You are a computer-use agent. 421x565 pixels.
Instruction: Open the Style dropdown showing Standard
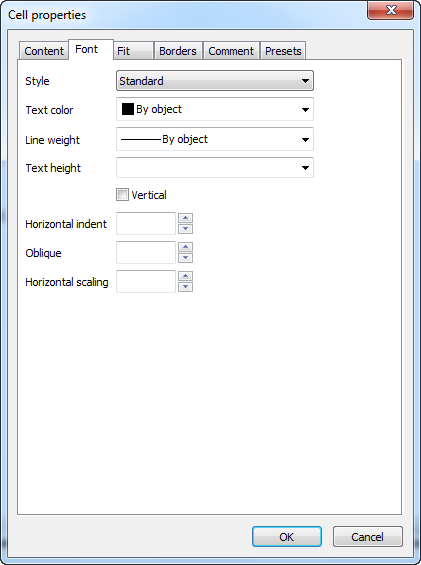[x=215, y=81]
